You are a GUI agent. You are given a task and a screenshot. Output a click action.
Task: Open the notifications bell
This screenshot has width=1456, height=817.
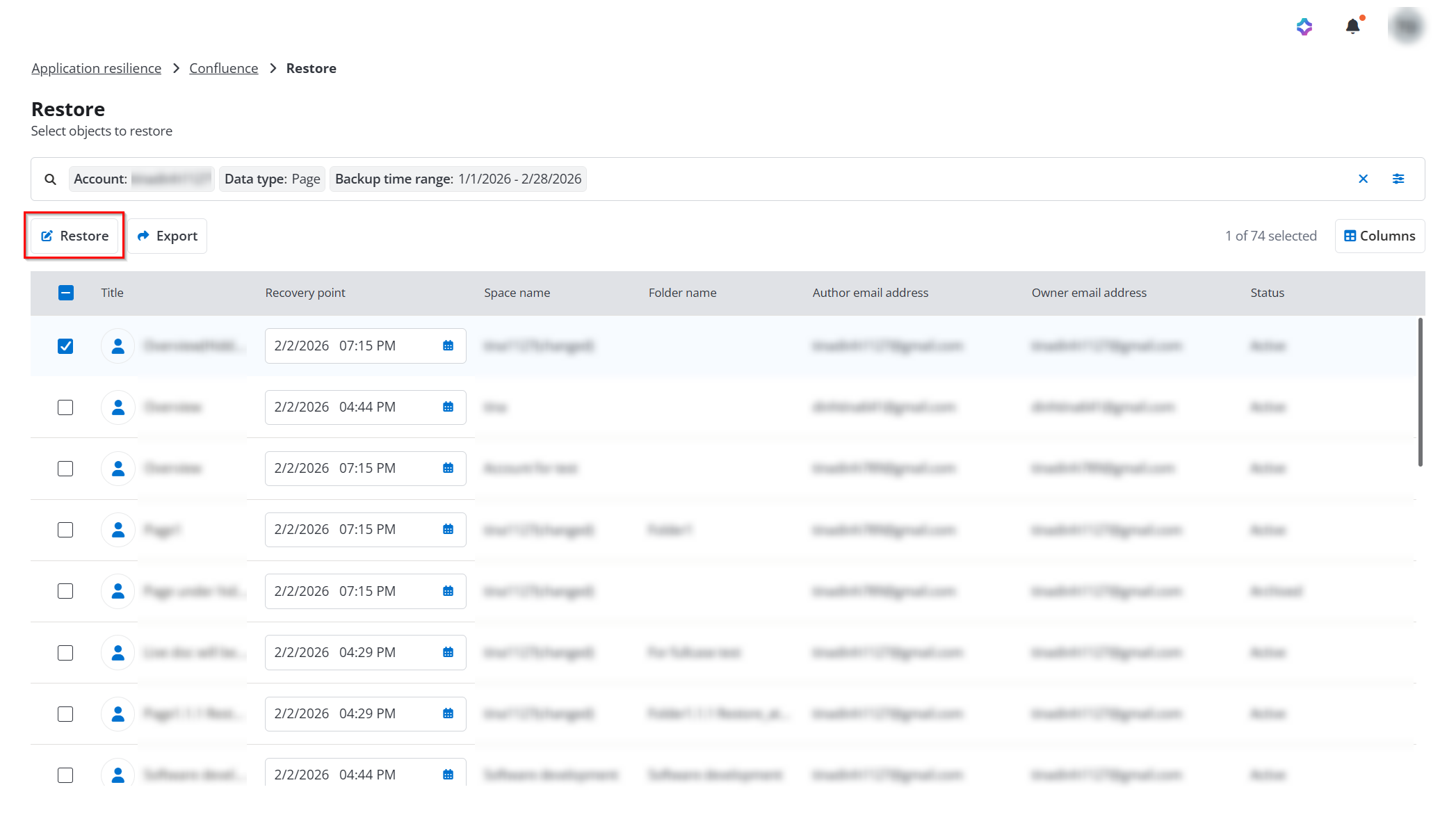(x=1352, y=26)
